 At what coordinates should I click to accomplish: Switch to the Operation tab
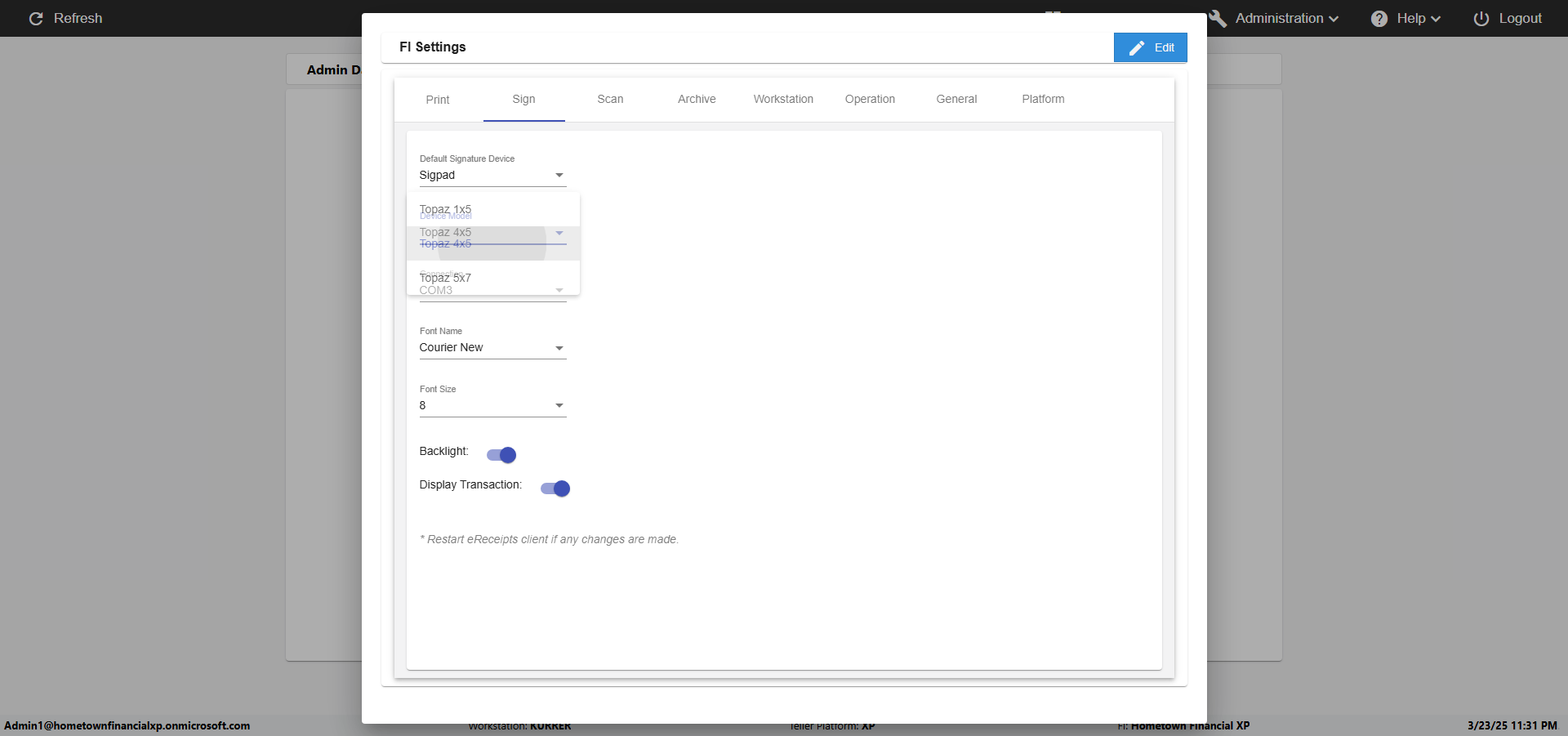870,100
